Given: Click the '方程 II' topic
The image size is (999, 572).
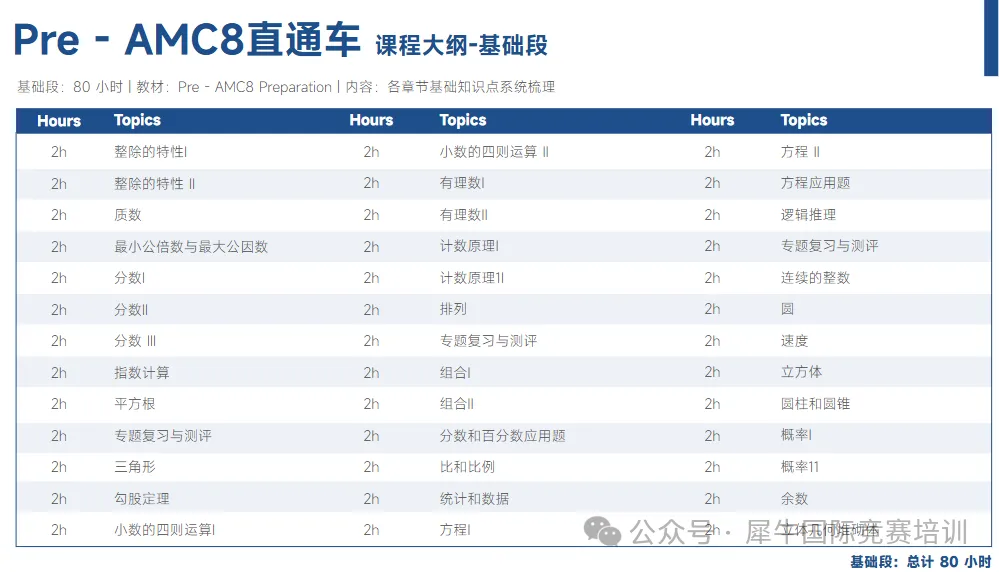Looking at the screenshot, I should 801,152.
